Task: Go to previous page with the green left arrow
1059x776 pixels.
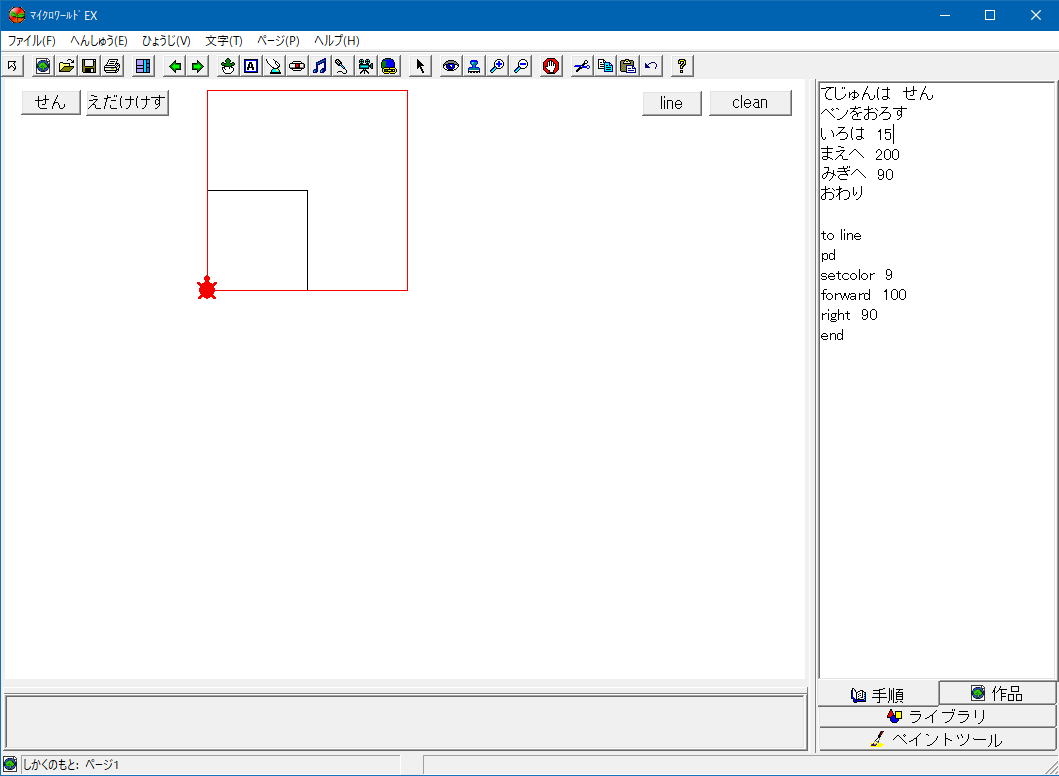Action: tap(174, 66)
